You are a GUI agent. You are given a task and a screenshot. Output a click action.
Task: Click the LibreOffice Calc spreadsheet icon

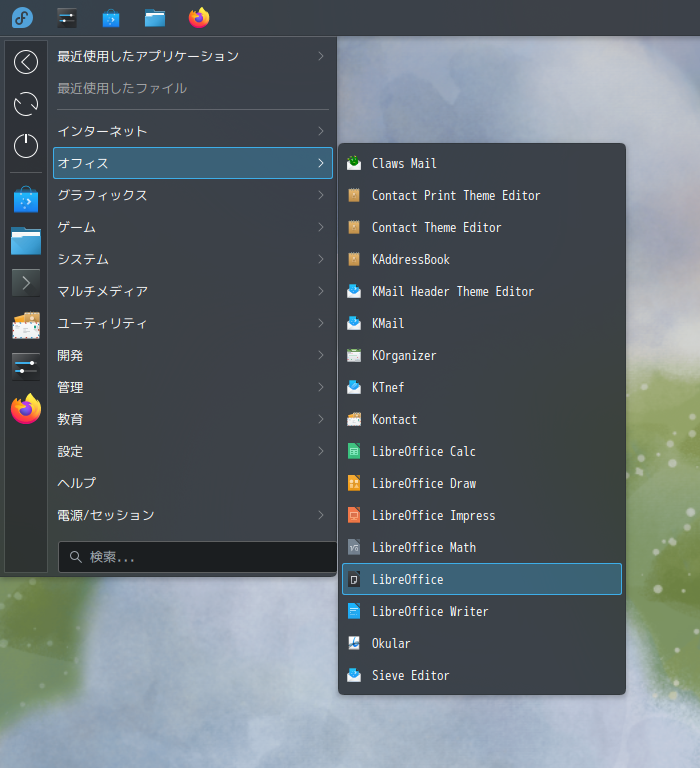click(x=354, y=451)
